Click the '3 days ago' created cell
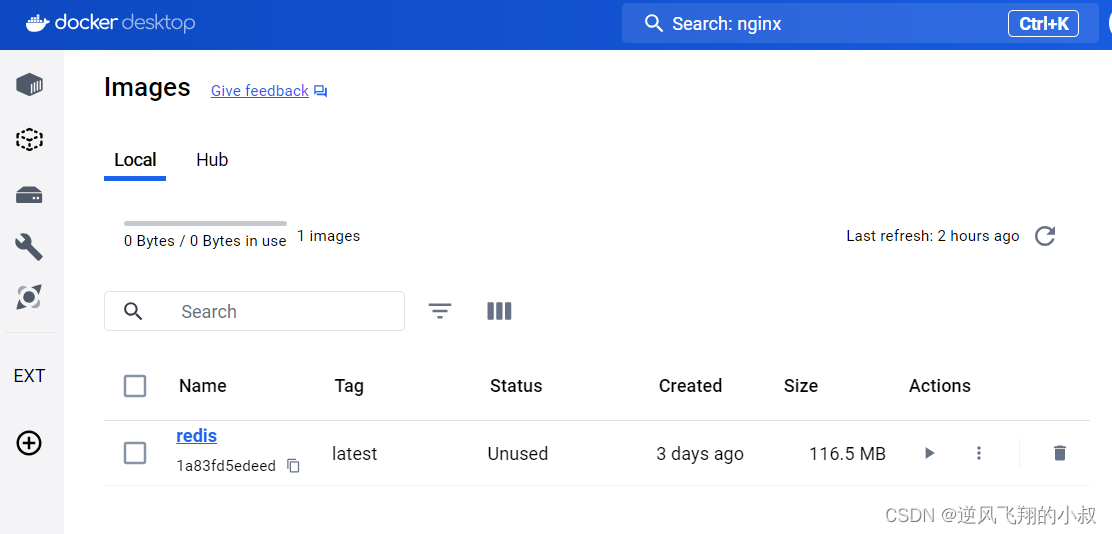1112x534 pixels. 700,453
